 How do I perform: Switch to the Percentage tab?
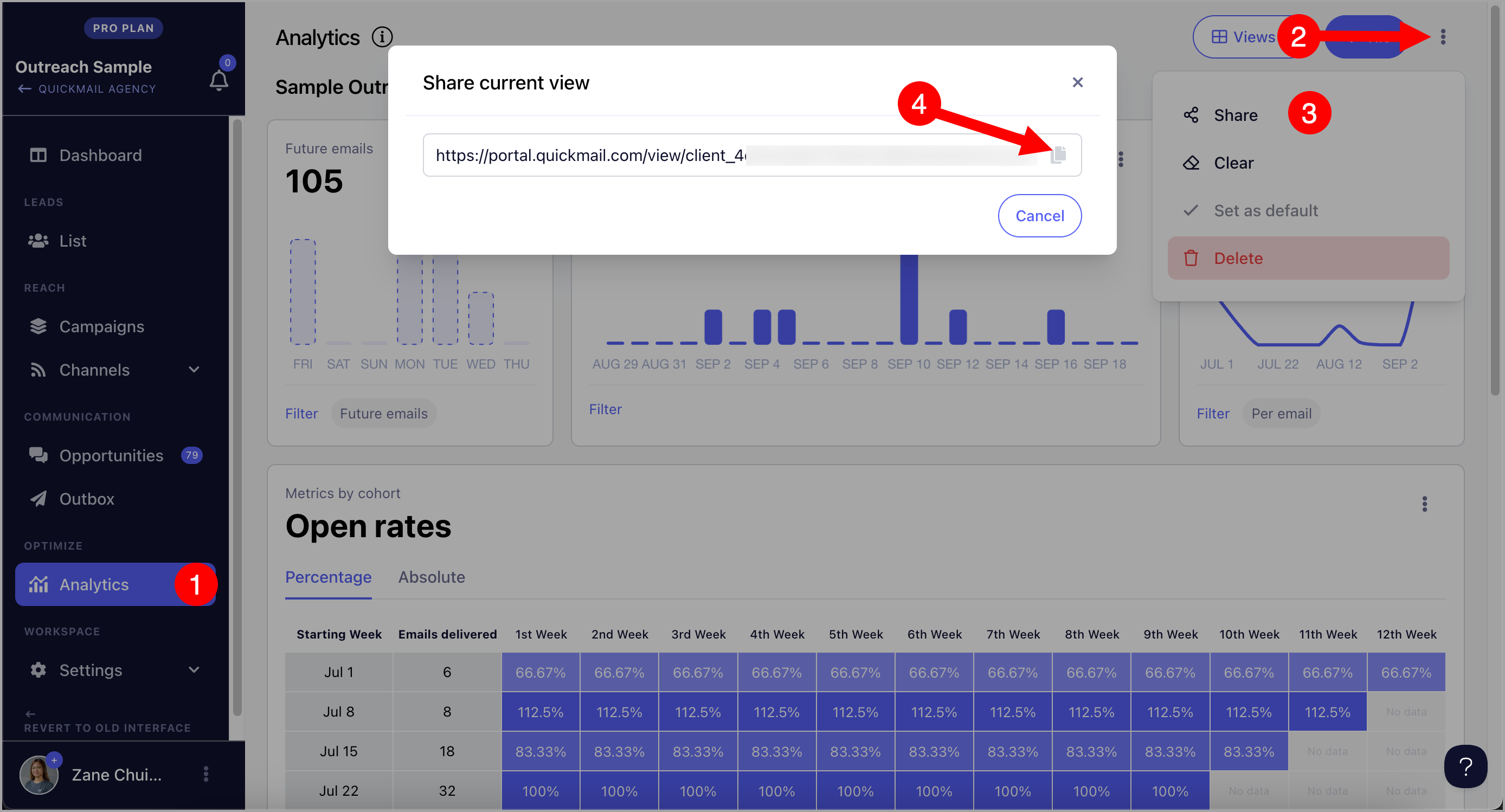point(329,577)
